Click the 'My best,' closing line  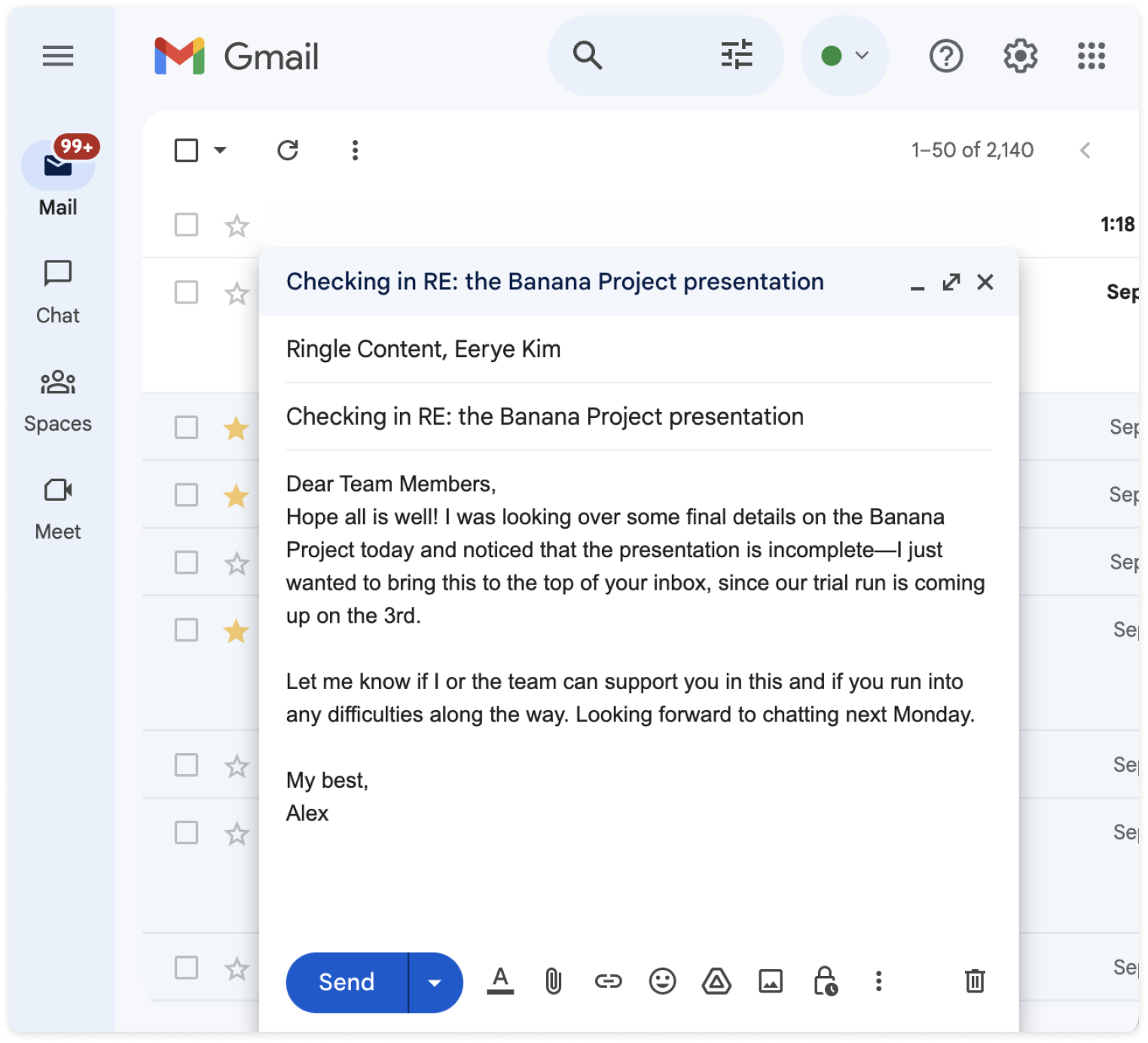click(x=327, y=781)
